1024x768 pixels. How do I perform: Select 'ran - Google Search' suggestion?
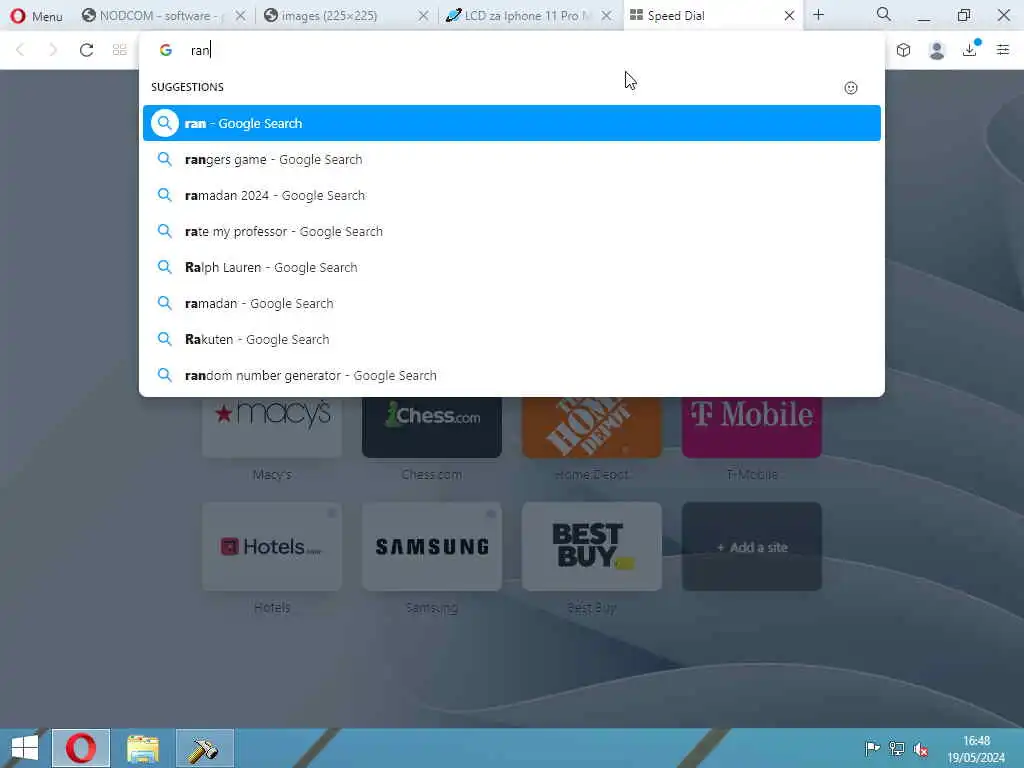click(511, 123)
